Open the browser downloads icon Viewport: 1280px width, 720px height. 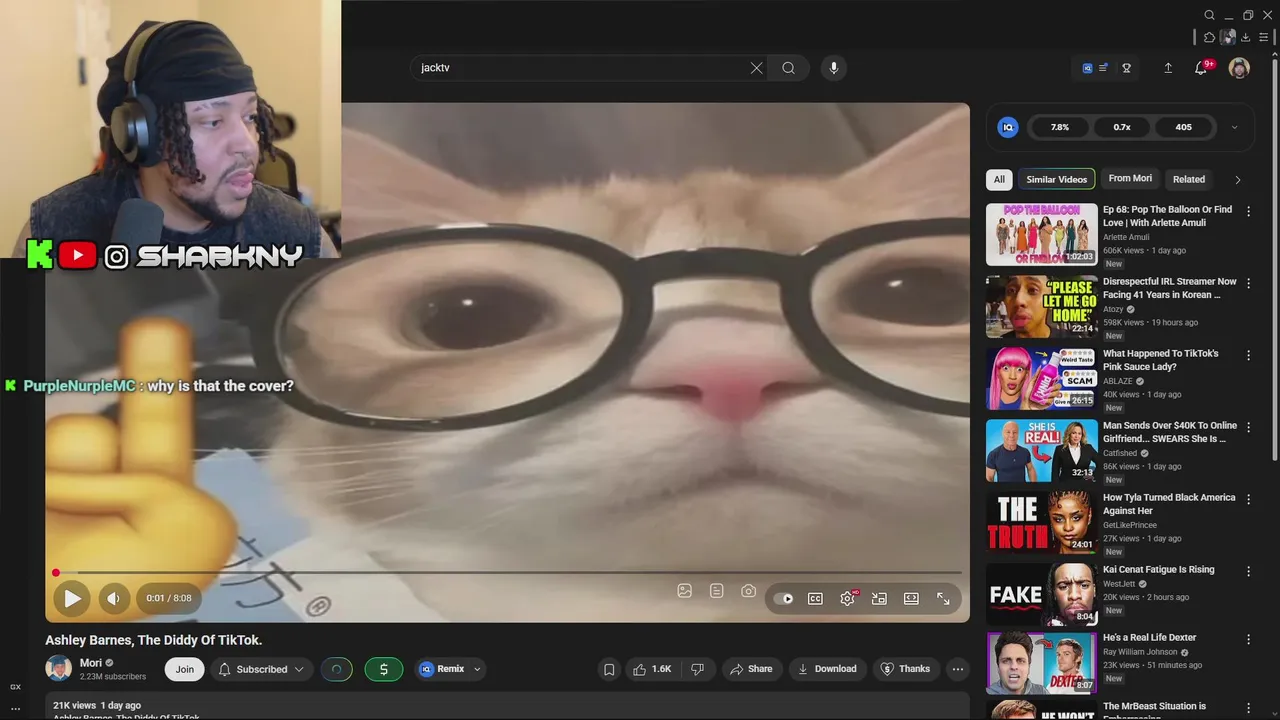point(1245,37)
